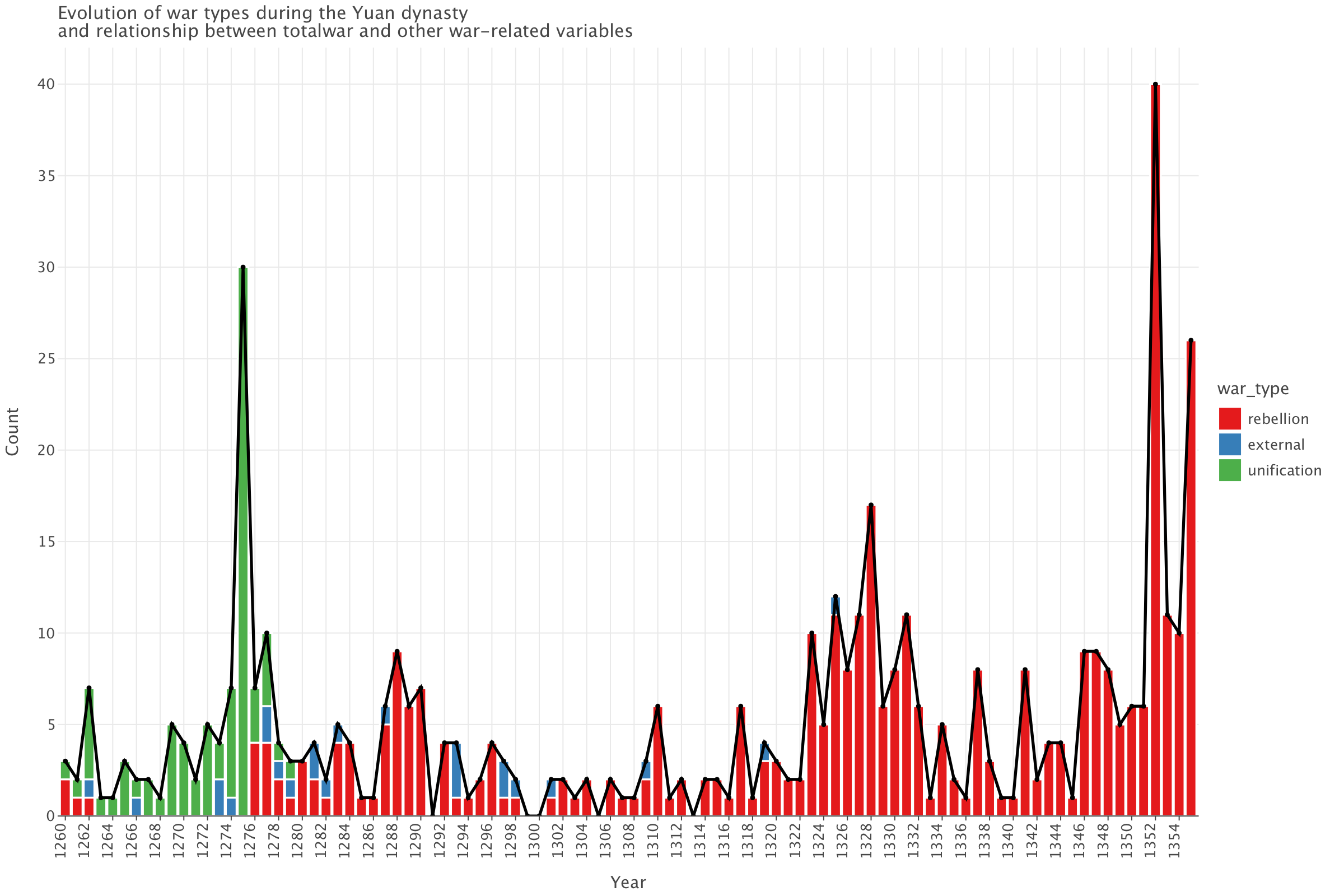Toggle the unification legend label
The height and width of the screenshot is (896, 1344).
tap(1285, 470)
